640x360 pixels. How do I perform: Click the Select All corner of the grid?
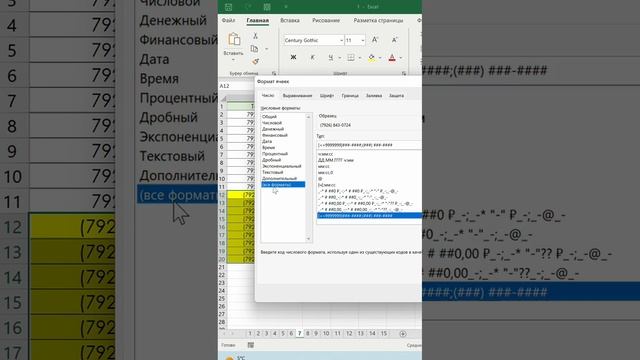pyautogui.click(x=223, y=99)
